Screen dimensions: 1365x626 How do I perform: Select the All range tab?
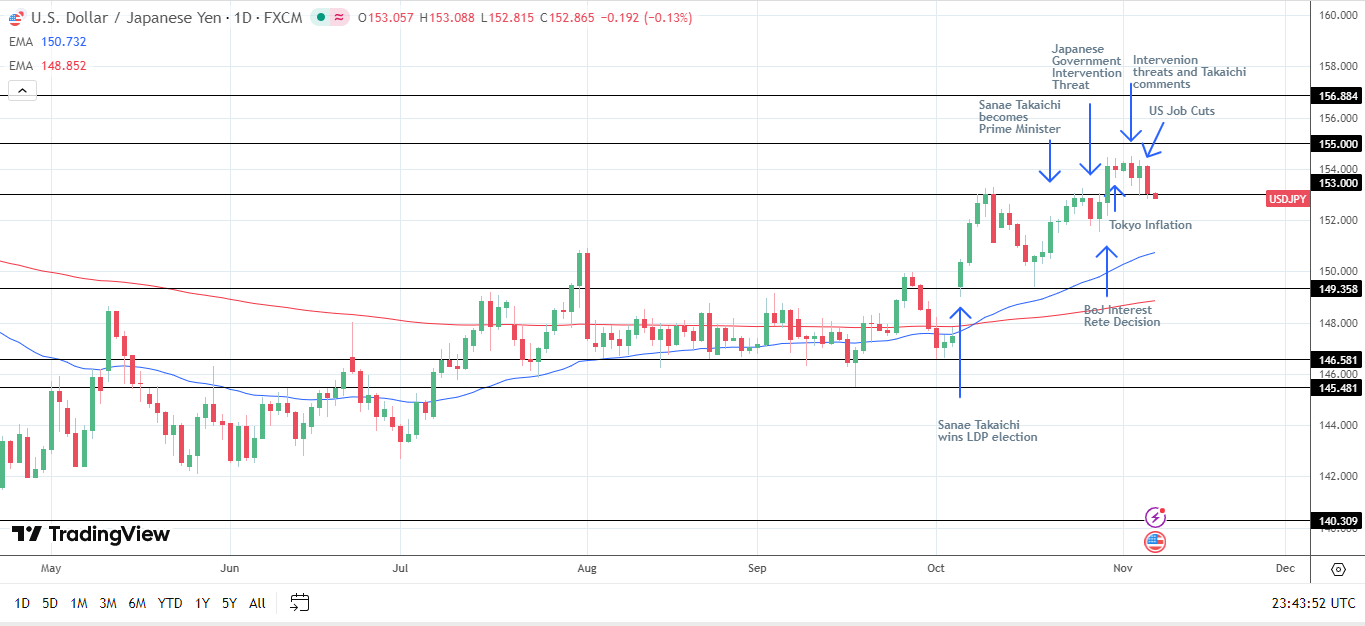pos(257,603)
